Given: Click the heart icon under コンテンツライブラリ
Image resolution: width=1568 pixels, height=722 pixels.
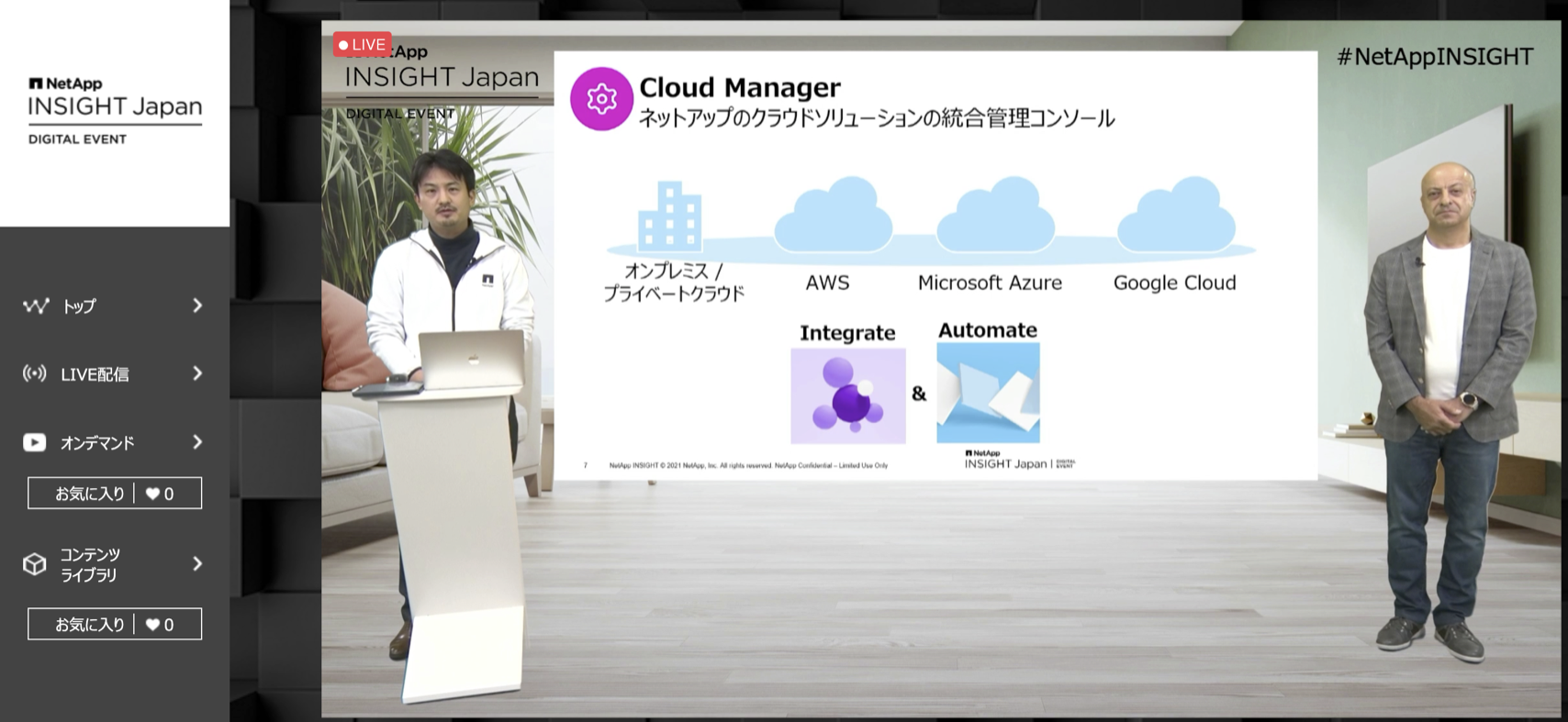Looking at the screenshot, I should coord(152,625).
